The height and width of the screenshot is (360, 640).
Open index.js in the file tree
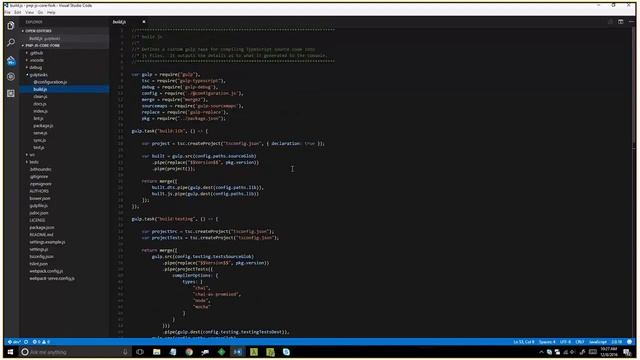pos(40,111)
